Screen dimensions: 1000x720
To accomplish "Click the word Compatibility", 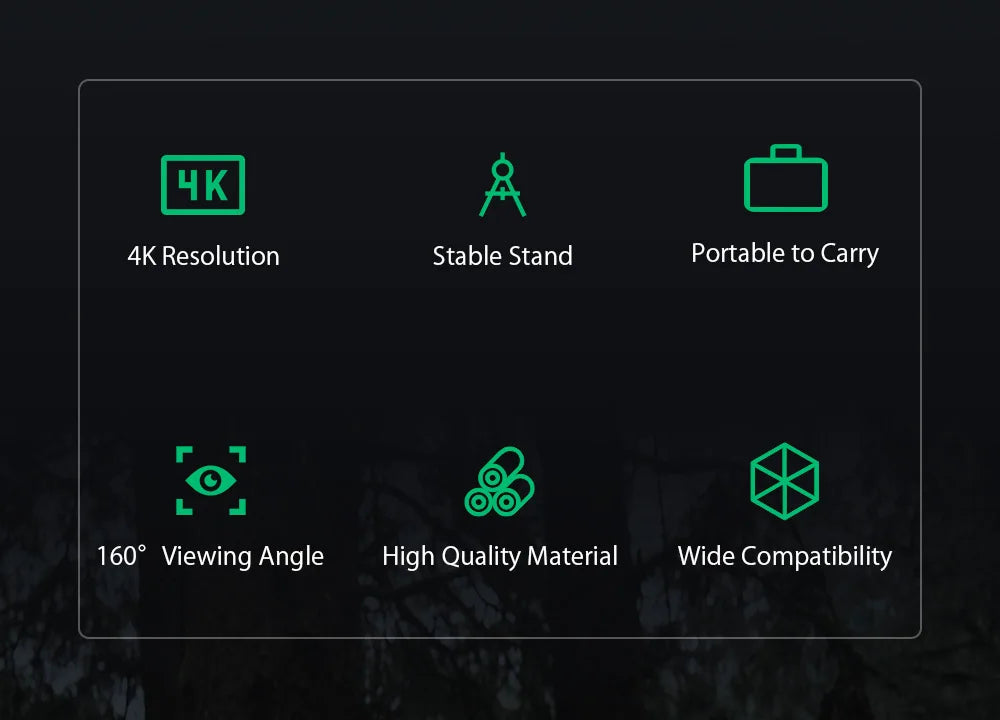I will (816, 557).
